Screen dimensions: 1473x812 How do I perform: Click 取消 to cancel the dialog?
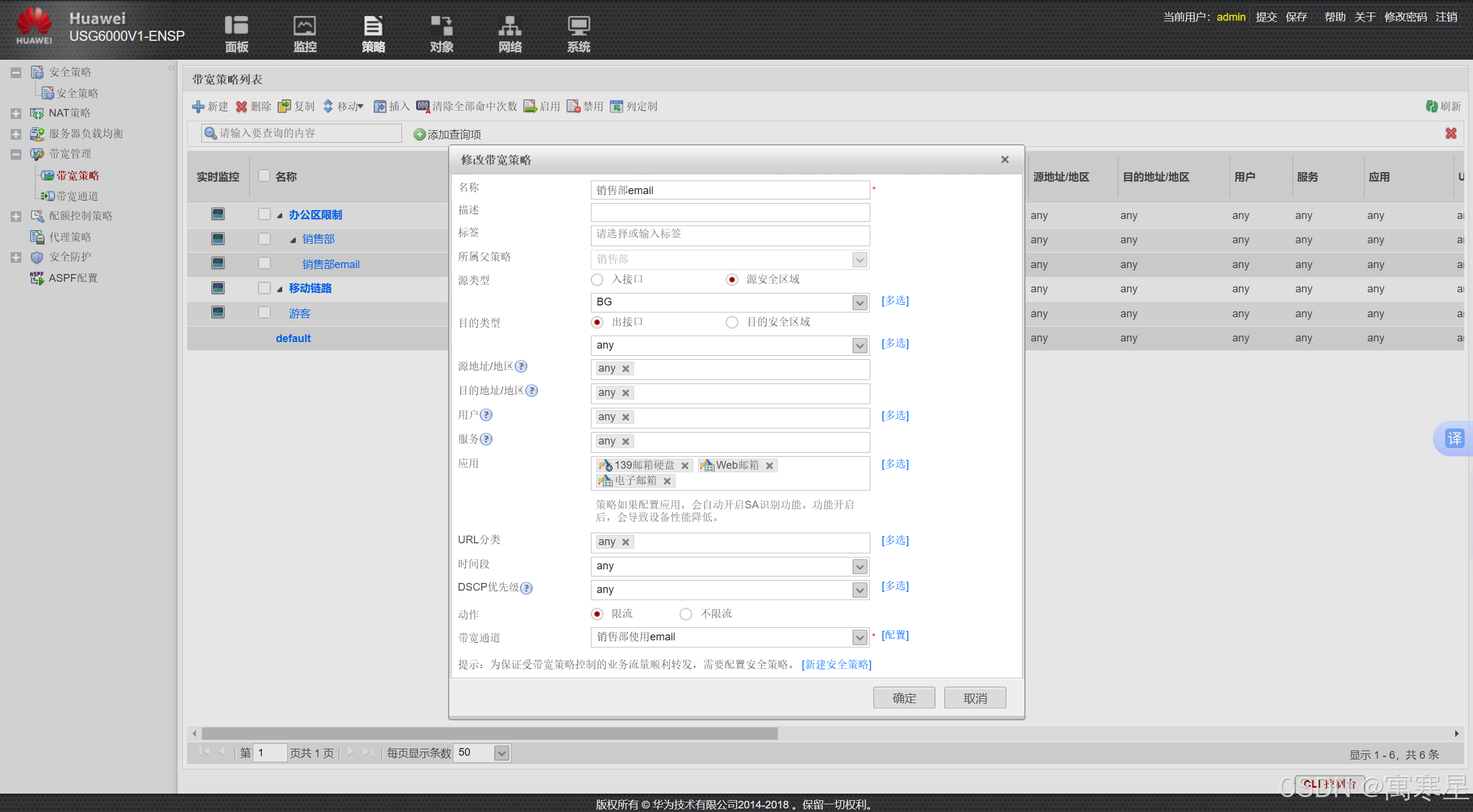click(975, 698)
